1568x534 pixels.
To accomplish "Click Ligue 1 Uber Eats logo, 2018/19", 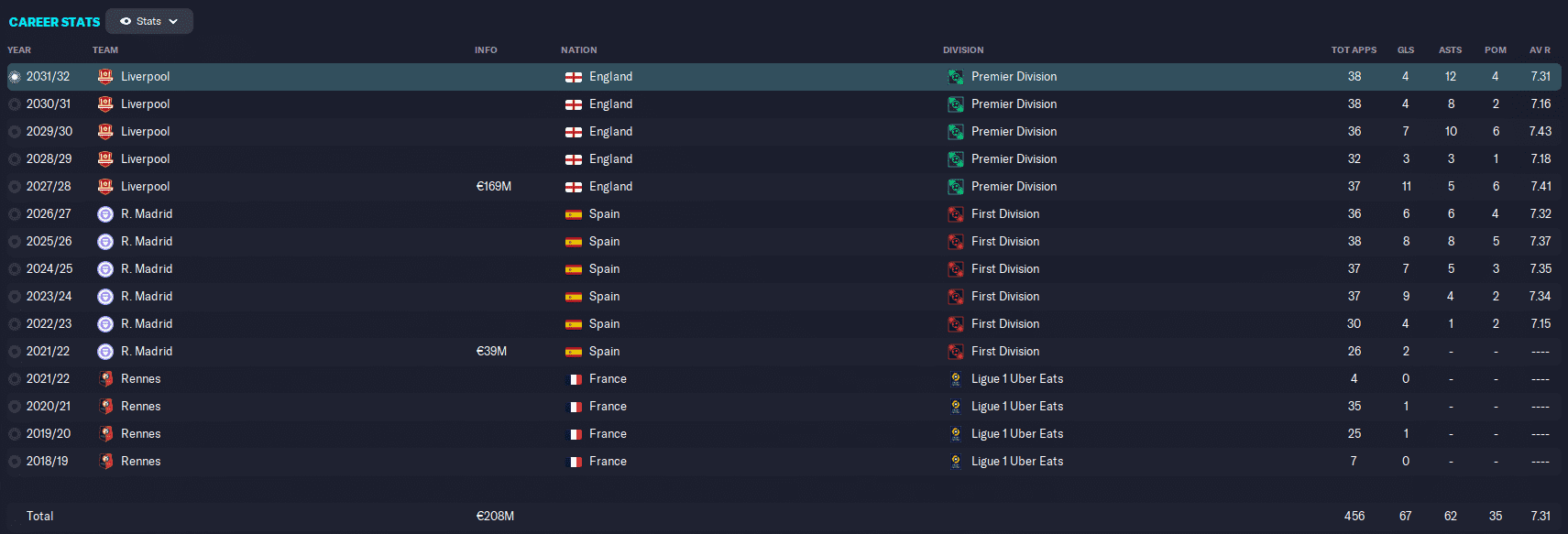I will tap(956, 462).
